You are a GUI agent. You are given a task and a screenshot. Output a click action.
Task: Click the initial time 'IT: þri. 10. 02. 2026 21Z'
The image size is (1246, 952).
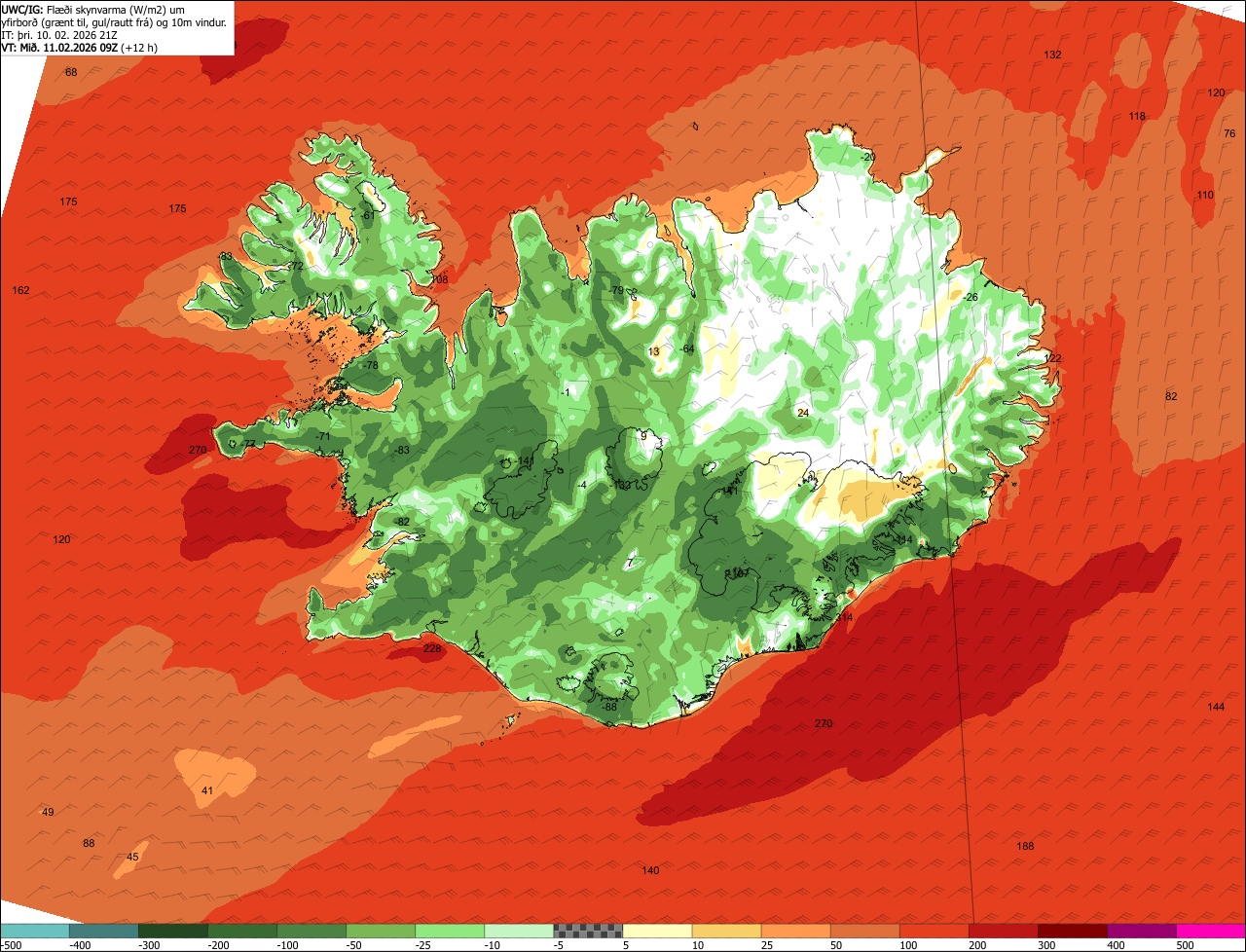59,34
